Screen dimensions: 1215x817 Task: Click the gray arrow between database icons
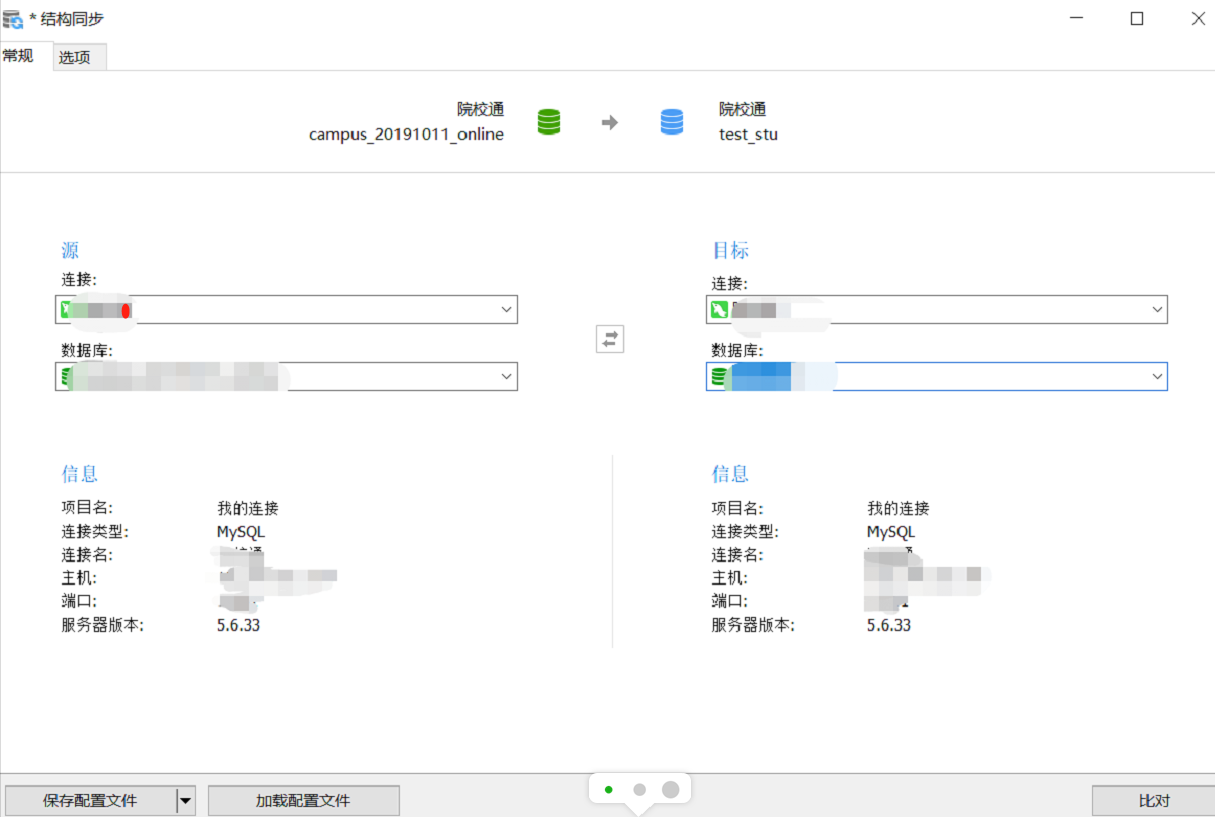click(x=610, y=123)
